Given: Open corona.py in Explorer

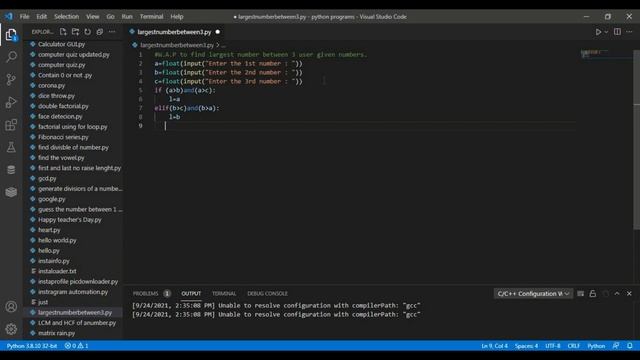Looking at the screenshot, I should tap(51, 85).
